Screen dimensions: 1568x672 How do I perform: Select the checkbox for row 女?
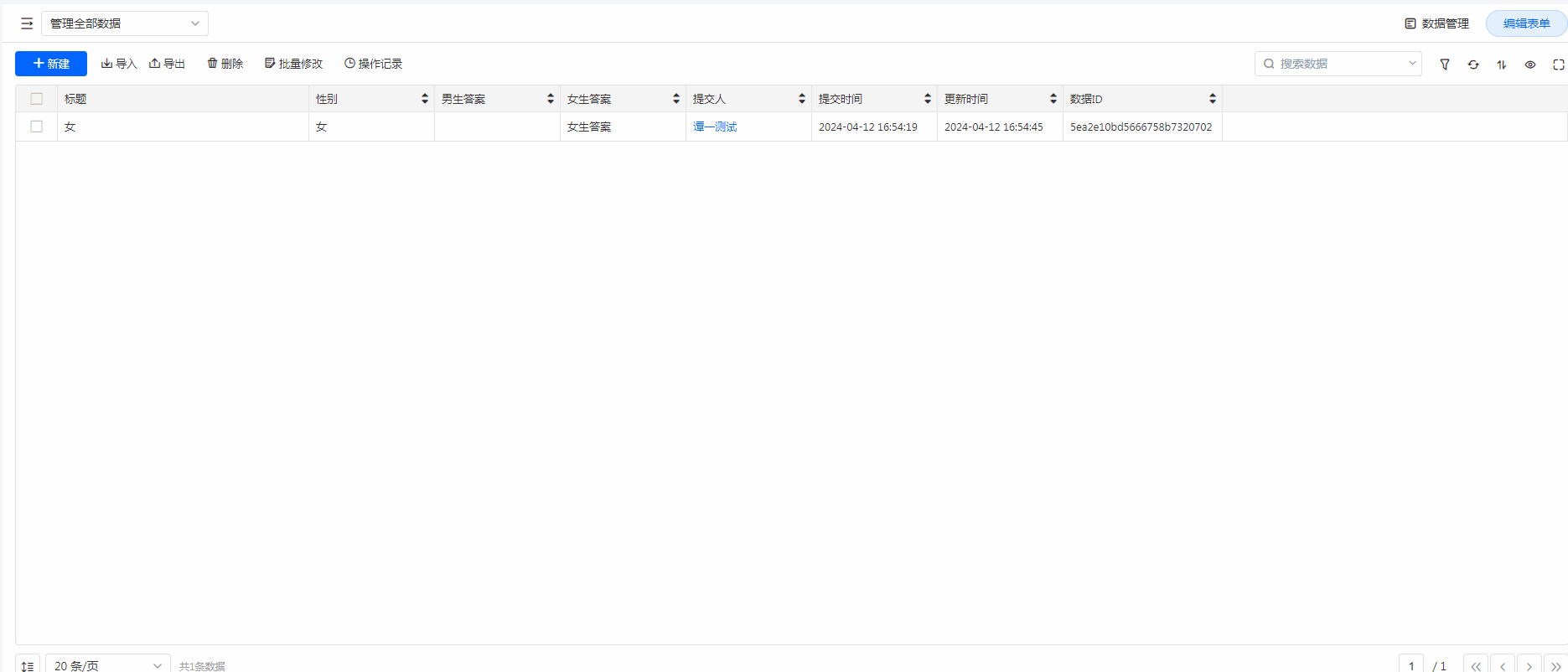37,127
